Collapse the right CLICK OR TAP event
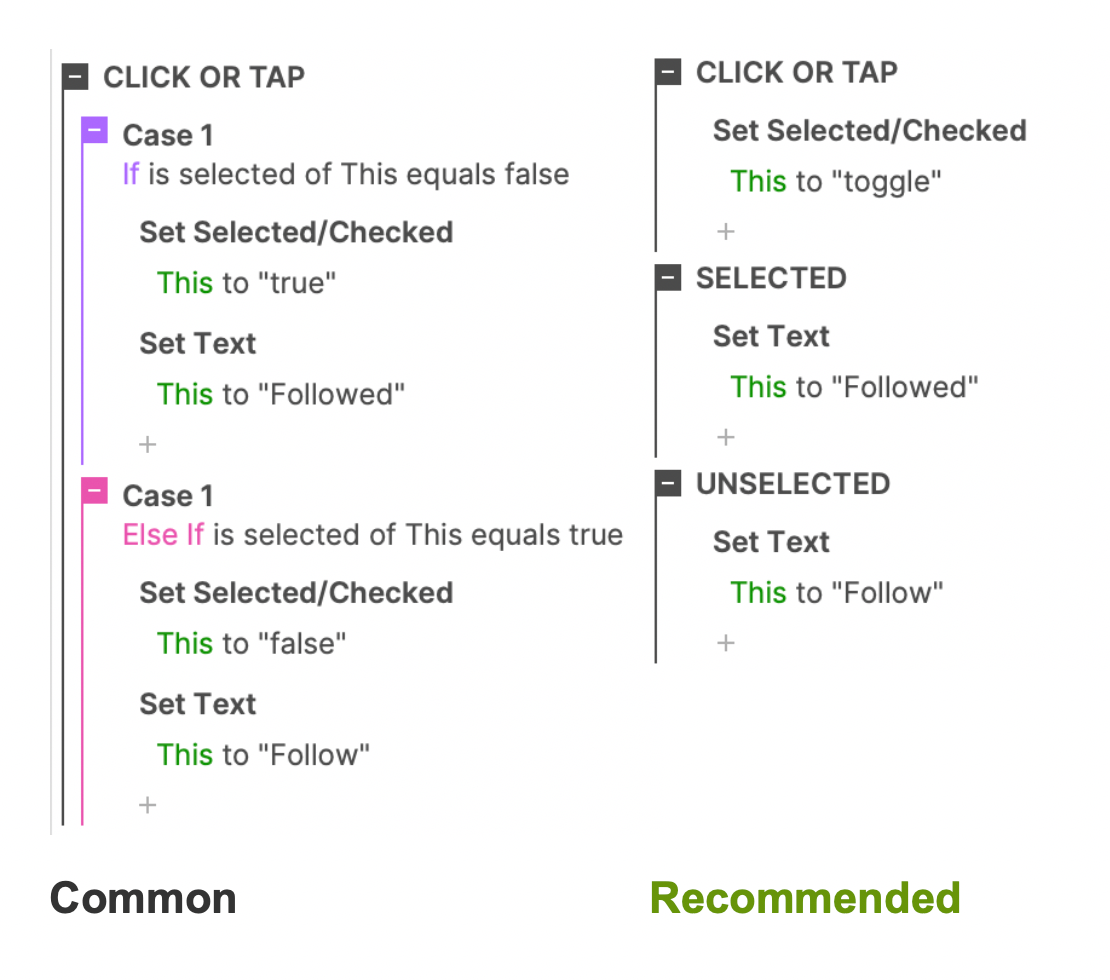 (668, 72)
